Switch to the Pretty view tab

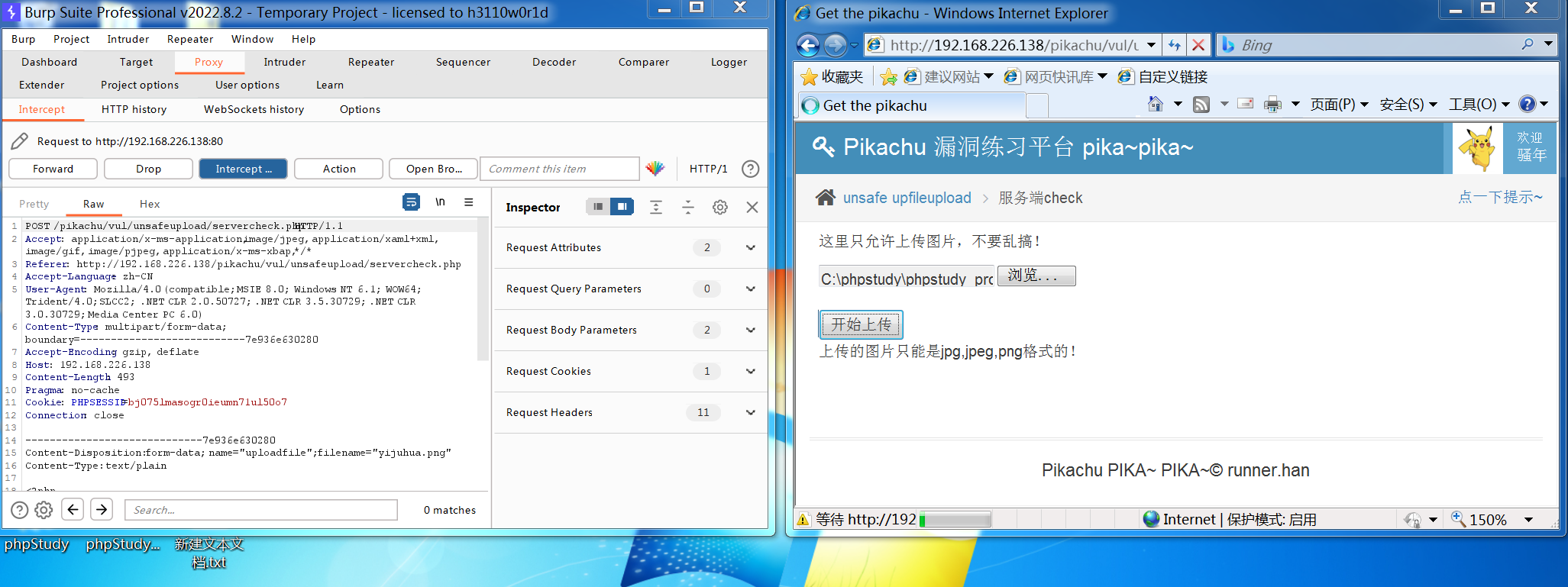[x=34, y=204]
